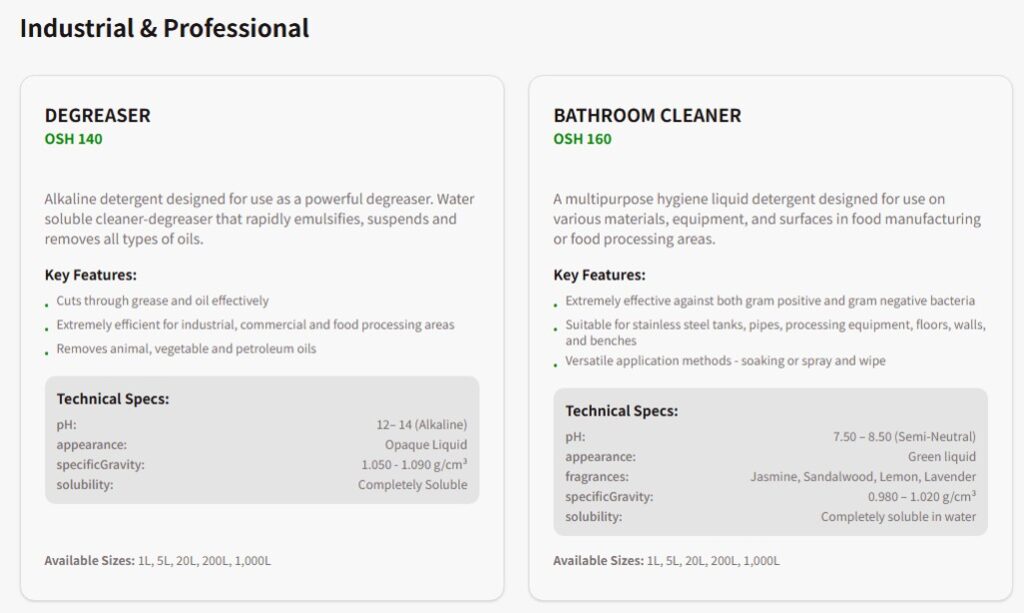Select the 'Opaque Liquid' appearance value

click(x=426, y=445)
